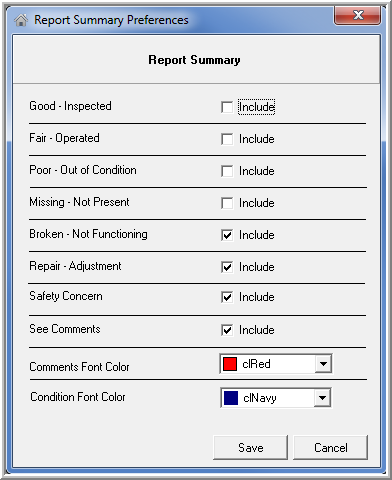Viewport: 392px width, 480px height.
Task: Save the report summary preferences
Action: [x=250, y=447]
